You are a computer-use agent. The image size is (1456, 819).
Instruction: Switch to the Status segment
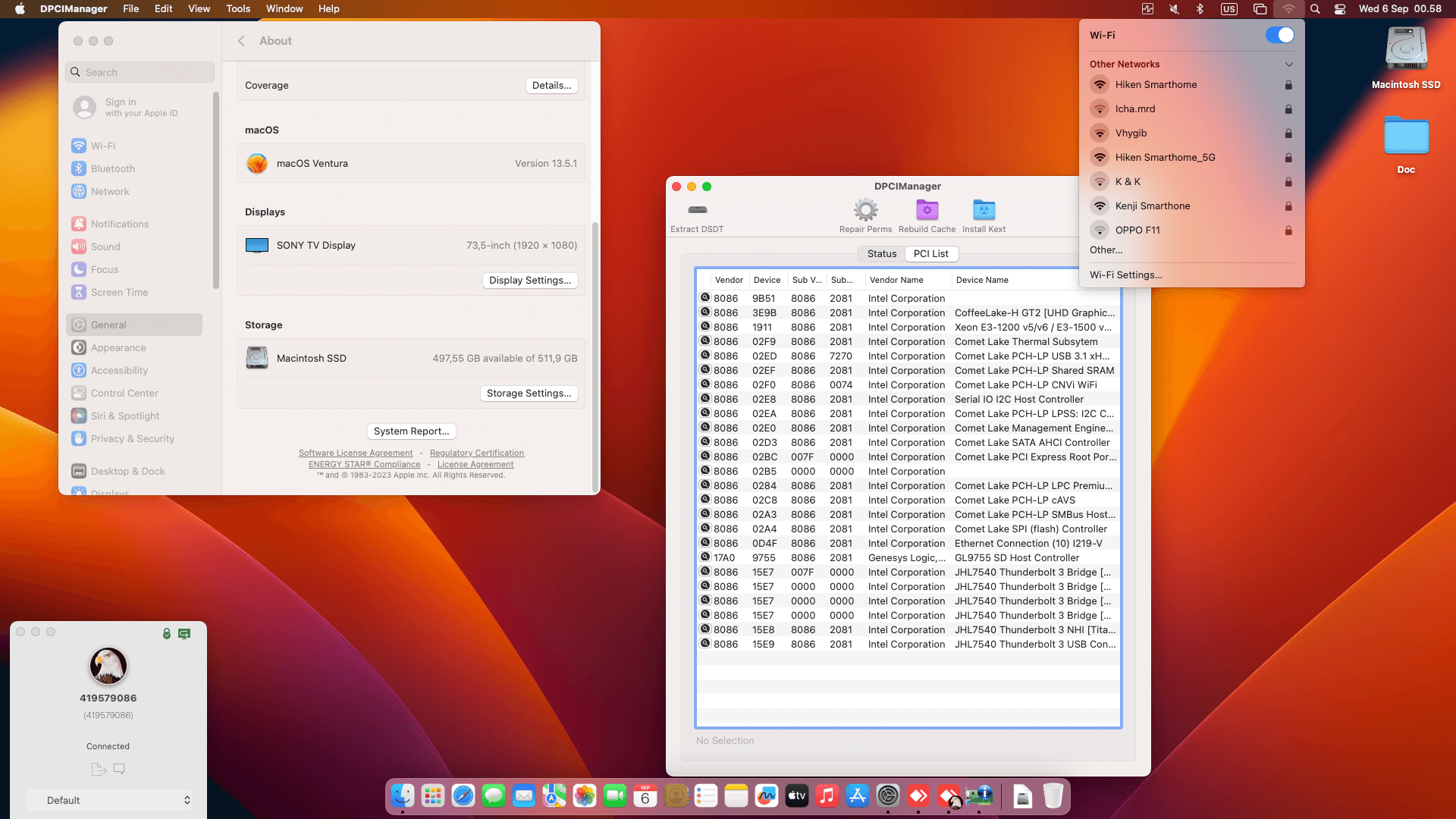[881, 254]
